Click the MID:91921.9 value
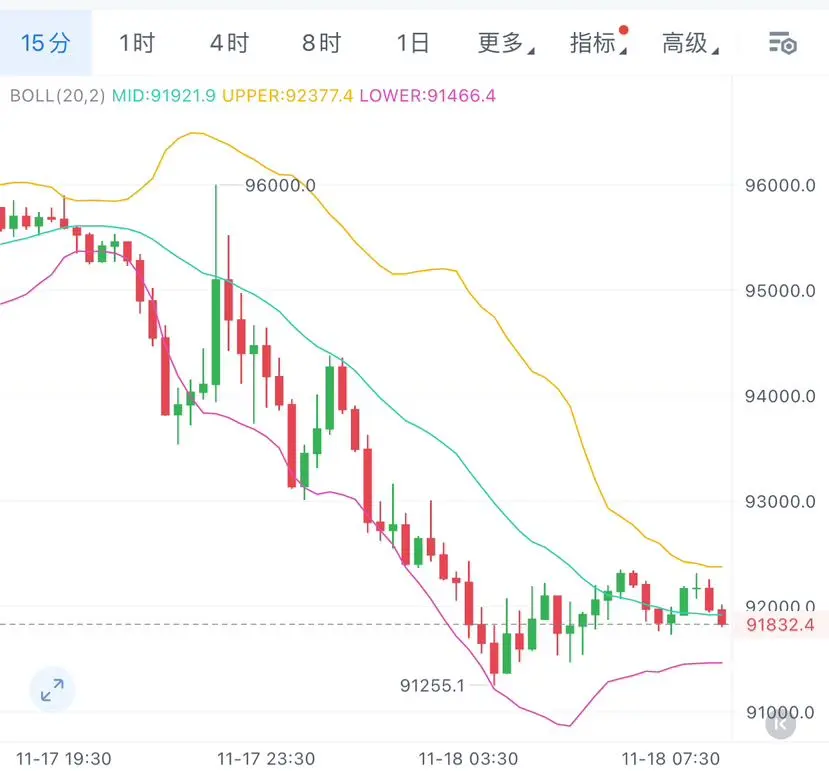 point(164,96)
